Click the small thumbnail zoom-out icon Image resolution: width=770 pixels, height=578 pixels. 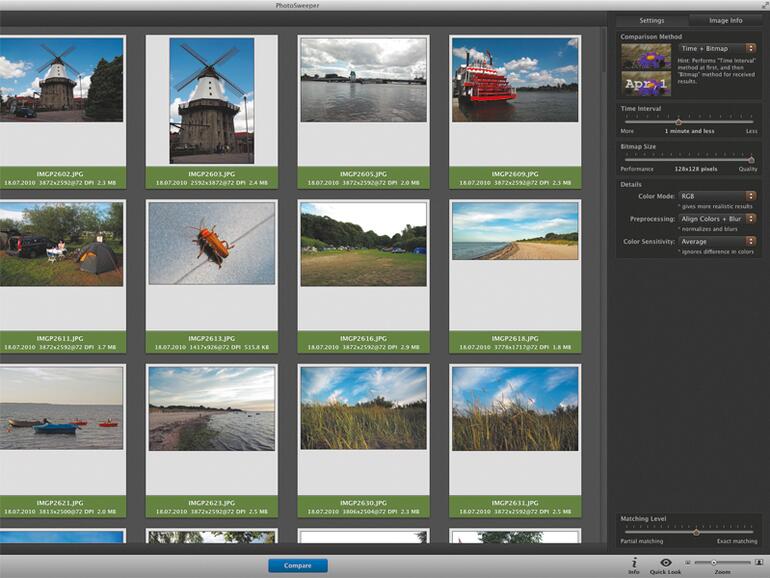tap(687, 563)
